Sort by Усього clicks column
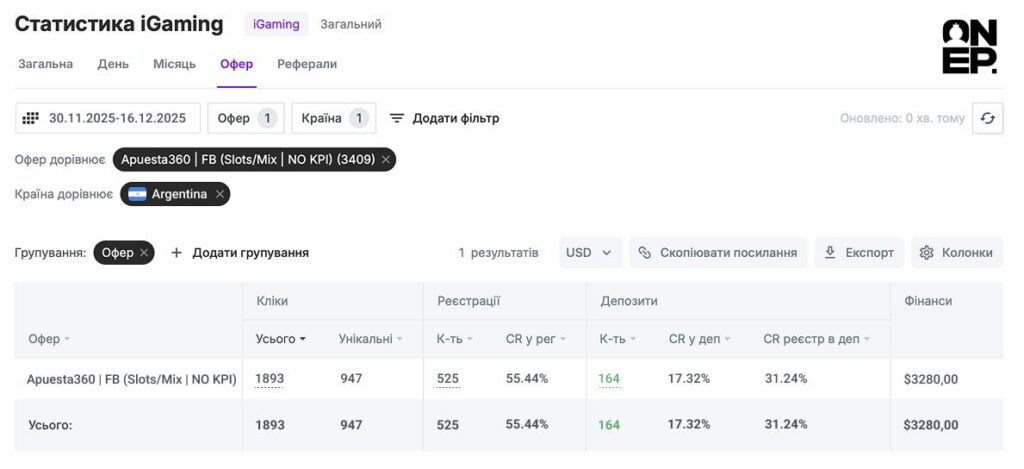The height and width of the screenshot is (469, 1024). click(281, 339)
